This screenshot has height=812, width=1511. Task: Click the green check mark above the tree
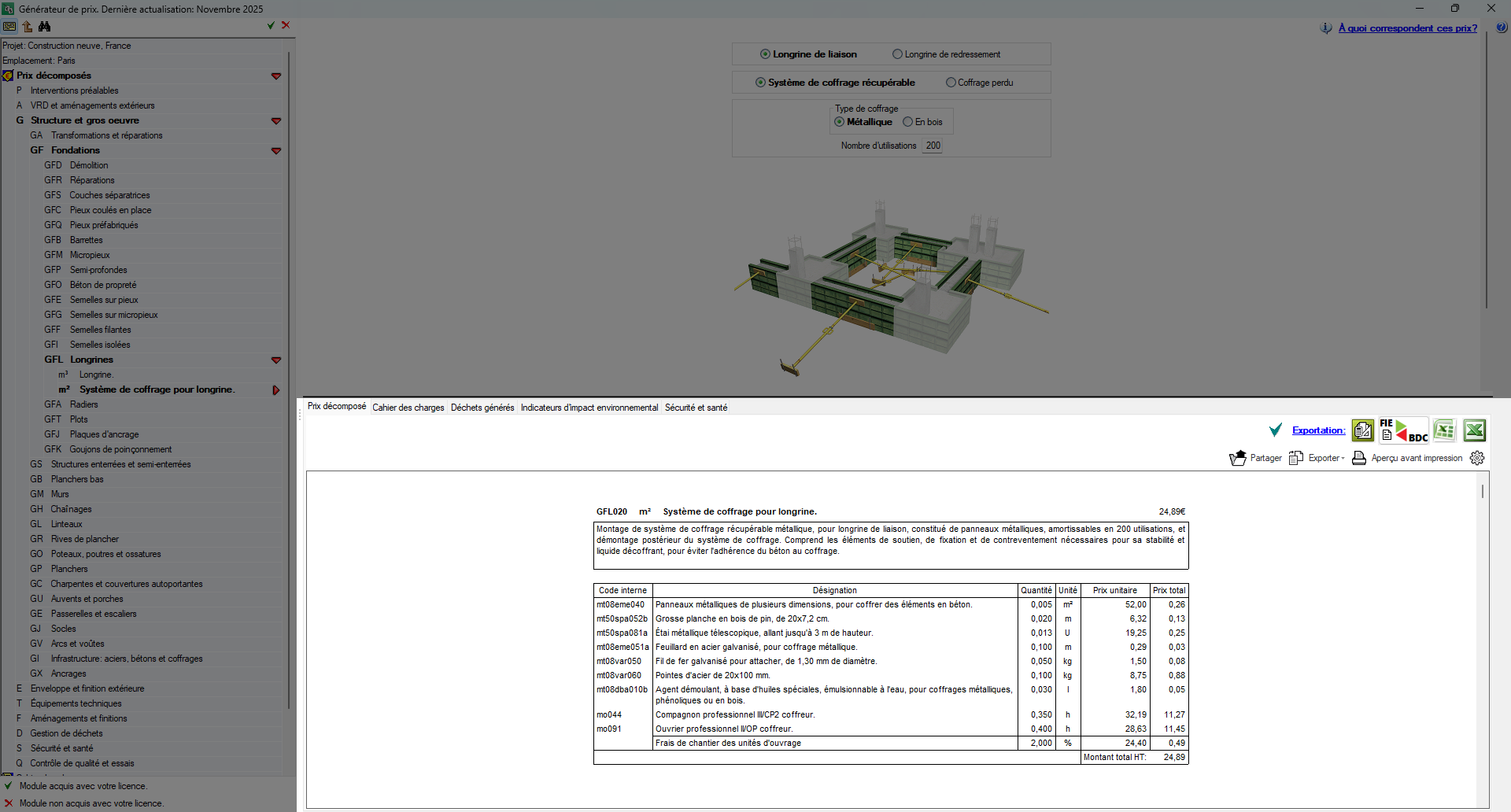(x=272, y=25)
